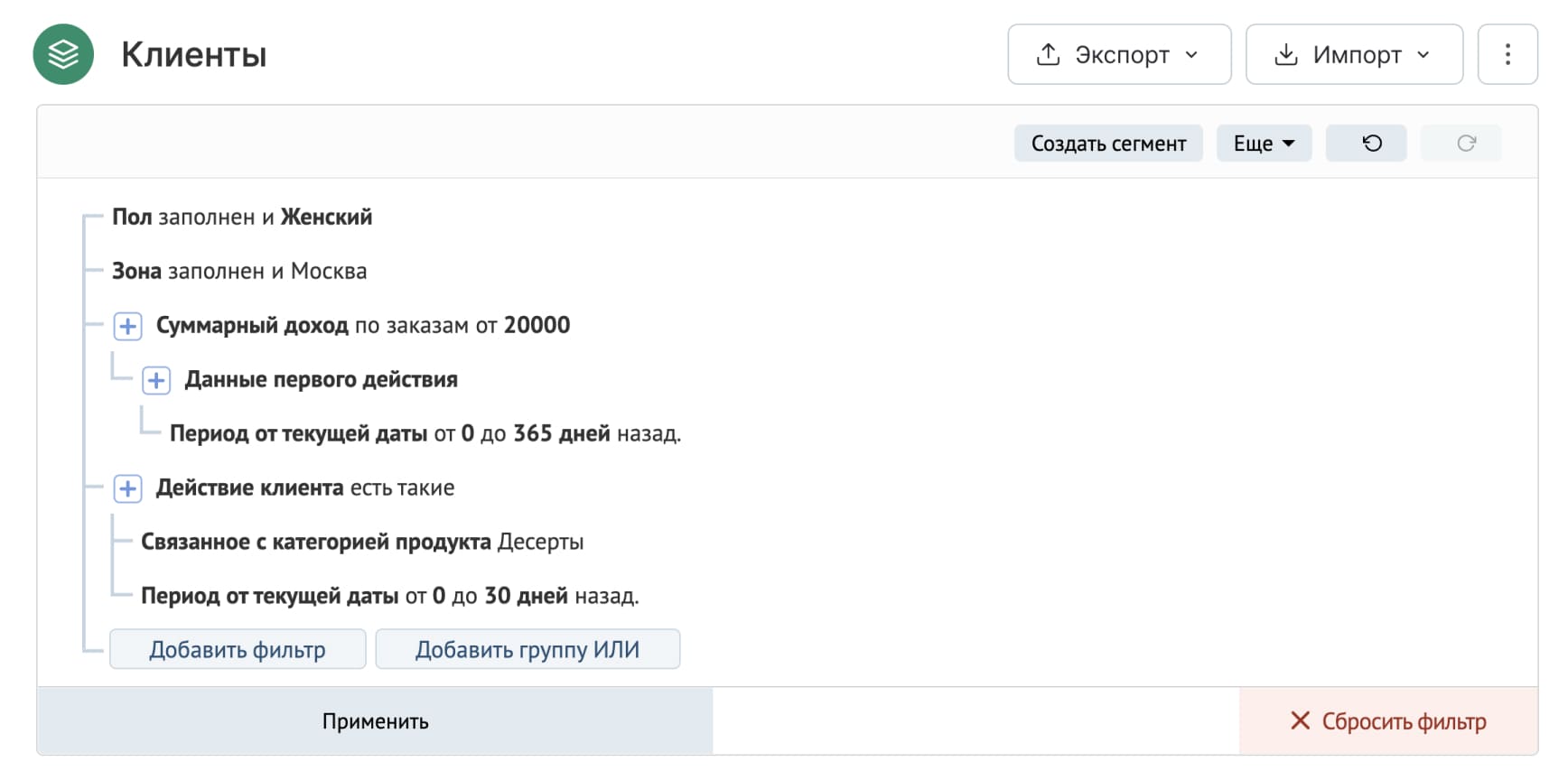1568x780 pixels.
Task: Open the Экспорт dropdown
Action: tap(1118, 54)
